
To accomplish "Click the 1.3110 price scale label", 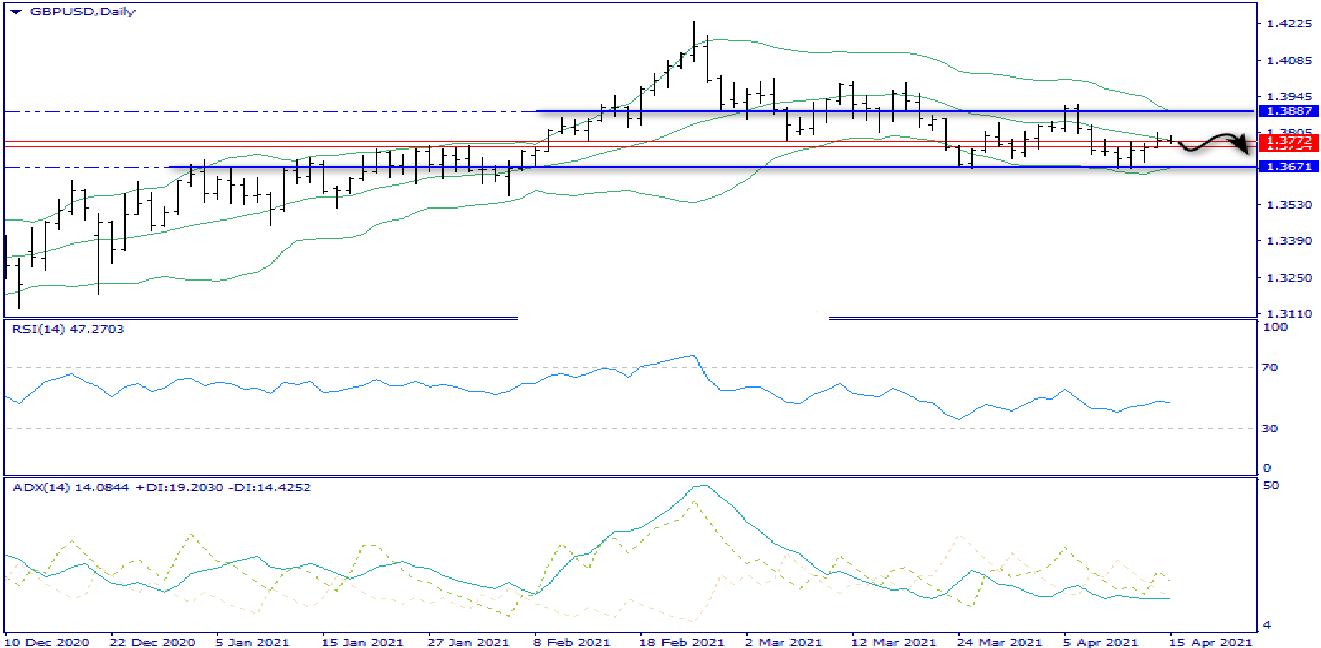I will [1283, 314].
